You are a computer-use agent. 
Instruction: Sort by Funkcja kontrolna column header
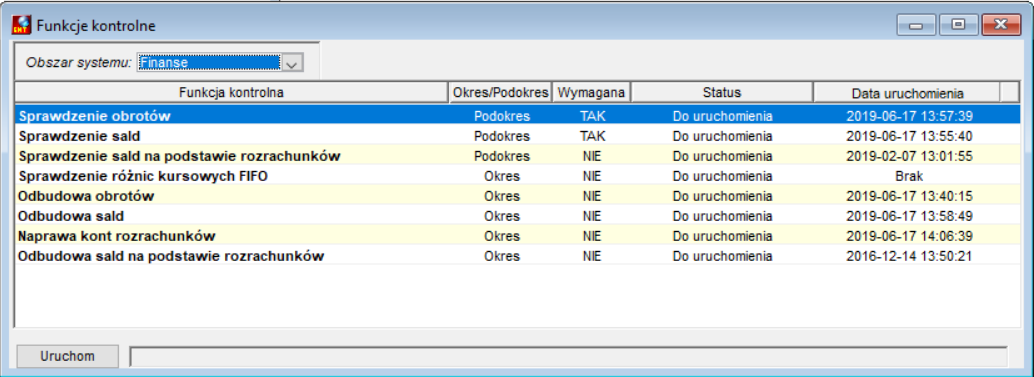231,93
